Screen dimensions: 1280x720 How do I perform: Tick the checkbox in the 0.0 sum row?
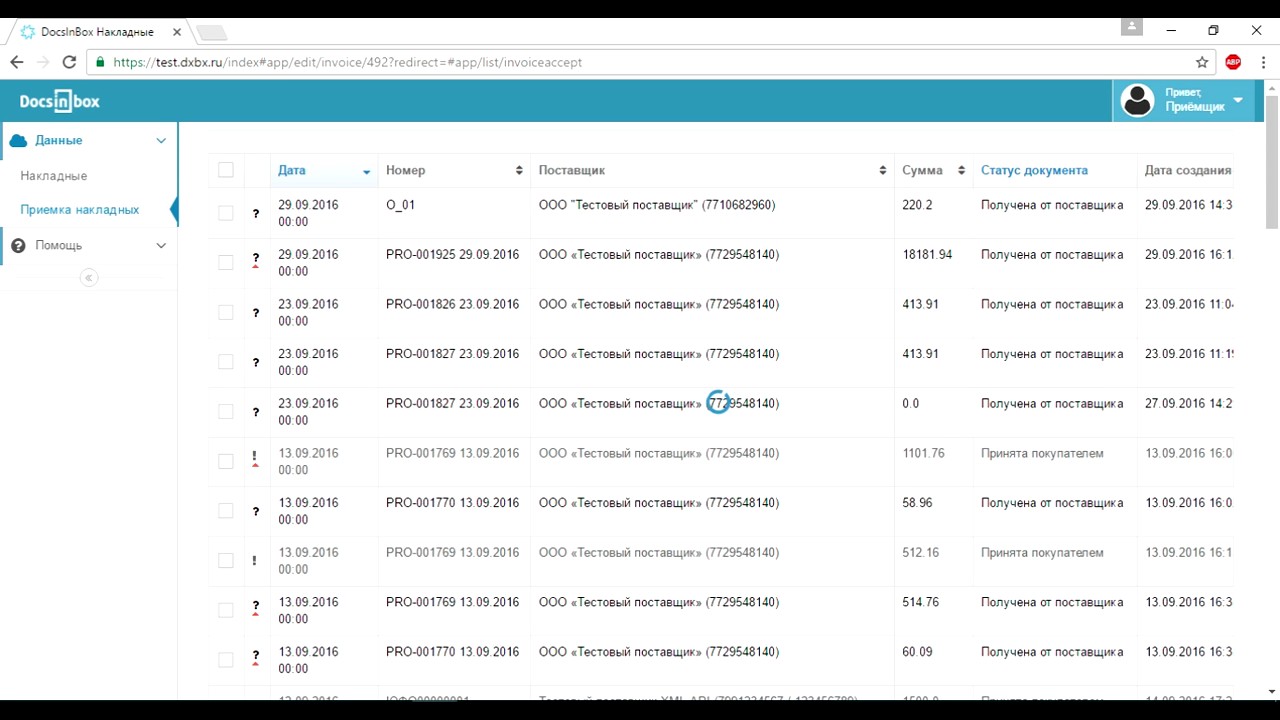coord(226,412)
